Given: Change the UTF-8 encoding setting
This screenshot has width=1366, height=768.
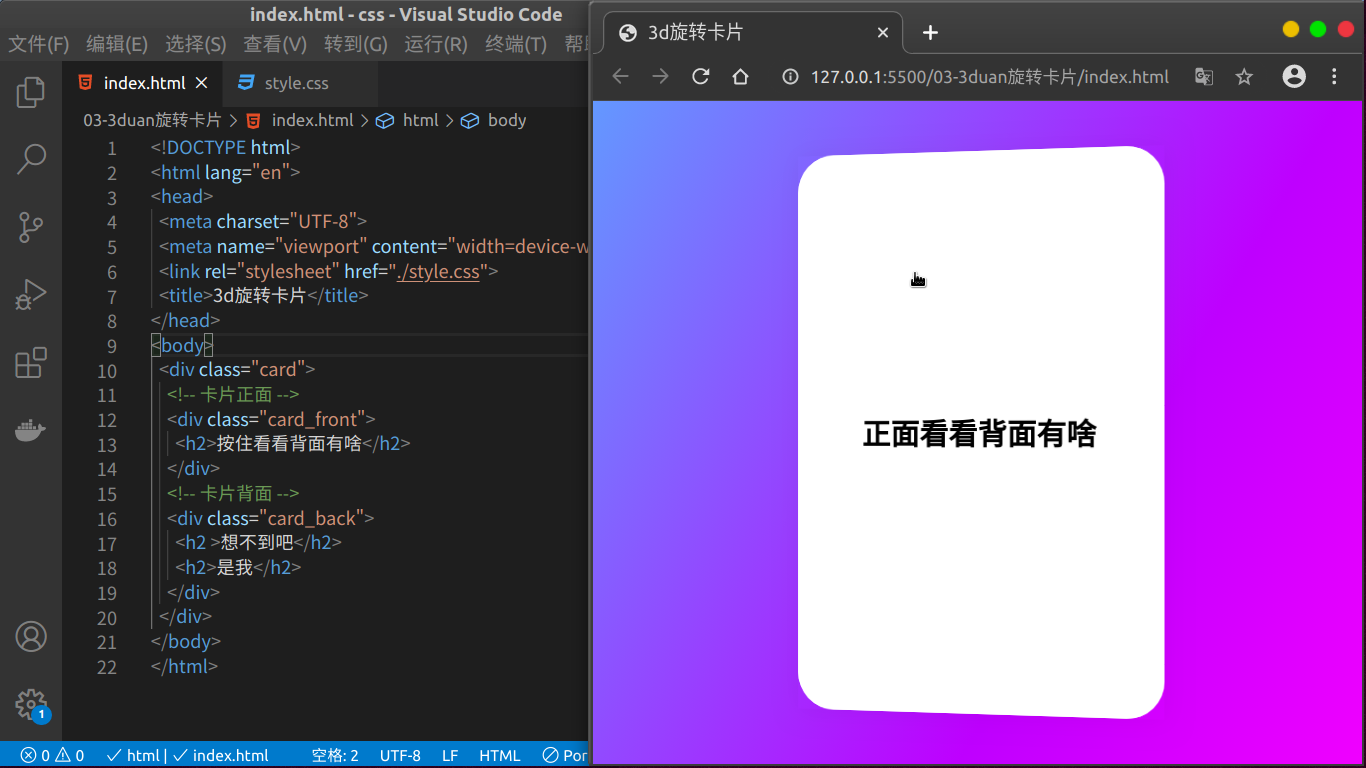Looking at the screenshot, I should click(400, 755).
